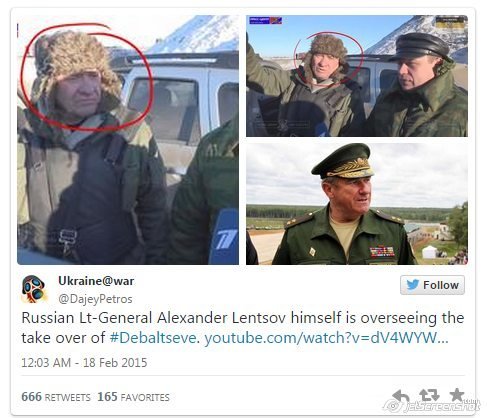
Task: Retweet using the retweet arrows icon
Action: 429,395
